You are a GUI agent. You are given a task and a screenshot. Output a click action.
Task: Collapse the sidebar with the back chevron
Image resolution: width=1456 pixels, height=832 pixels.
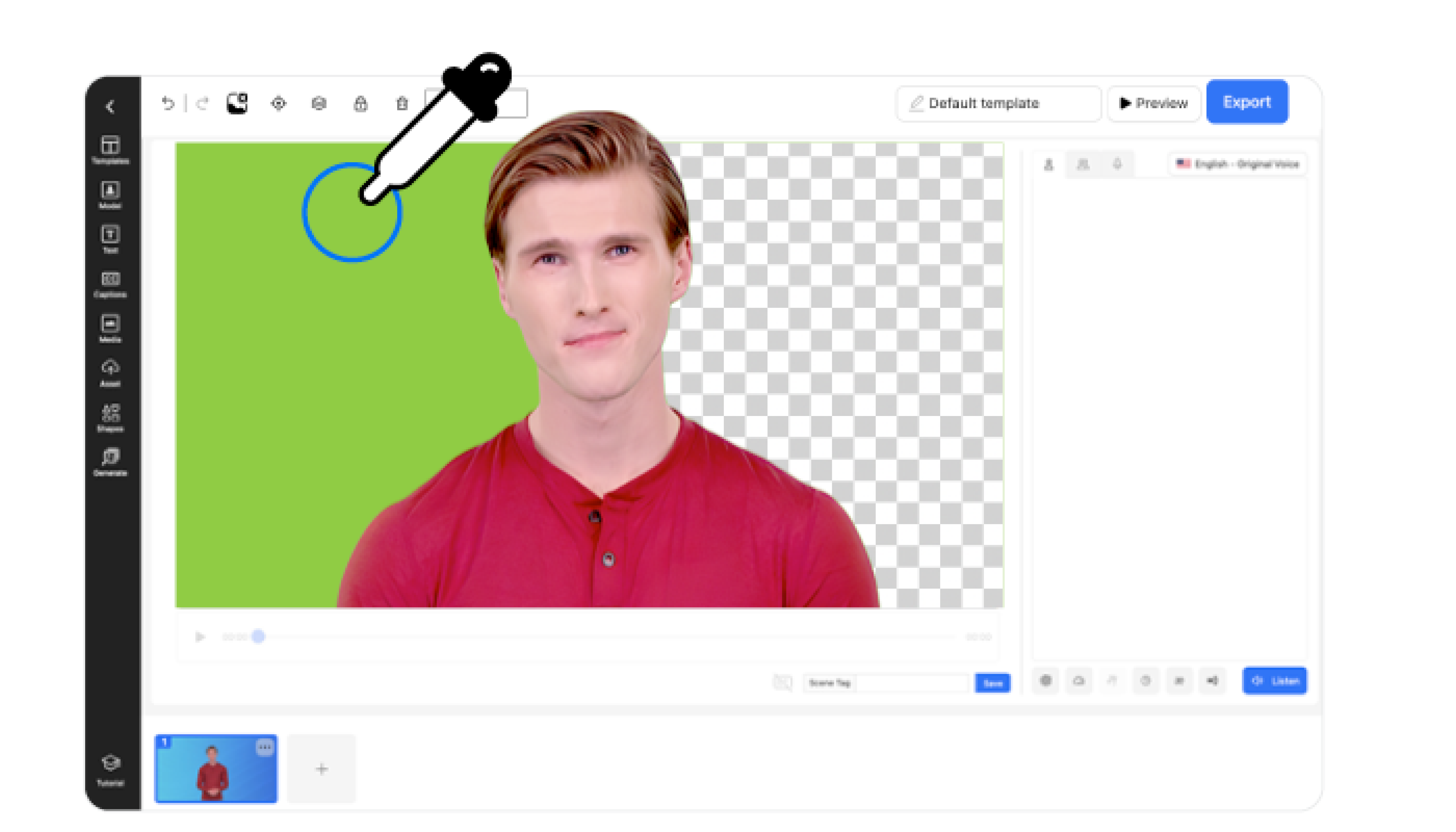[110, 106]
